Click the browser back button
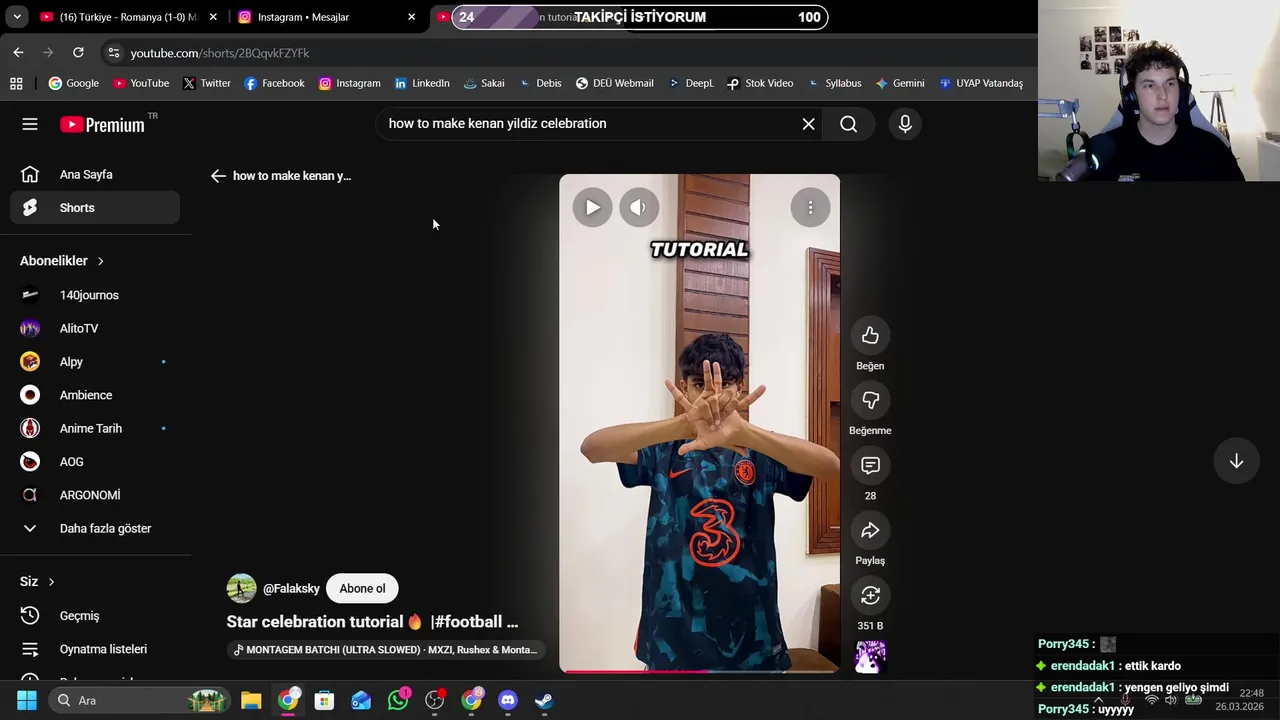 coord(18,53)
